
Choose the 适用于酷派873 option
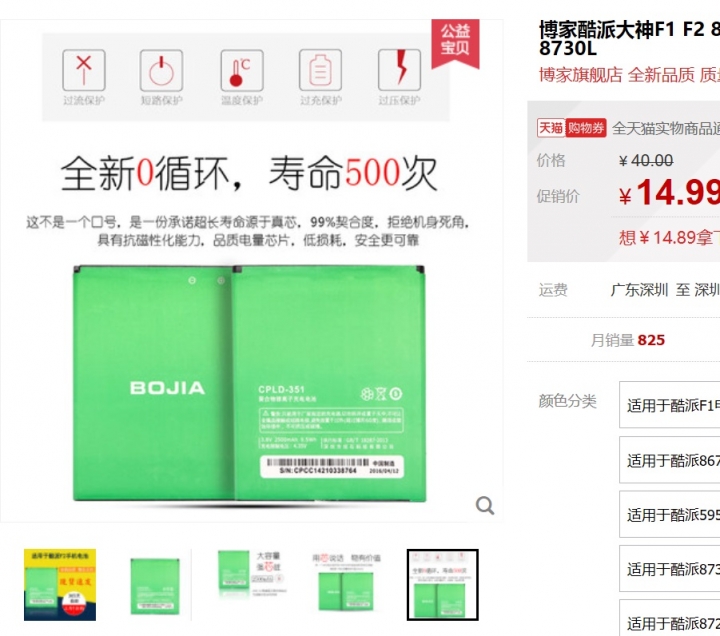(x=669, y=568)
